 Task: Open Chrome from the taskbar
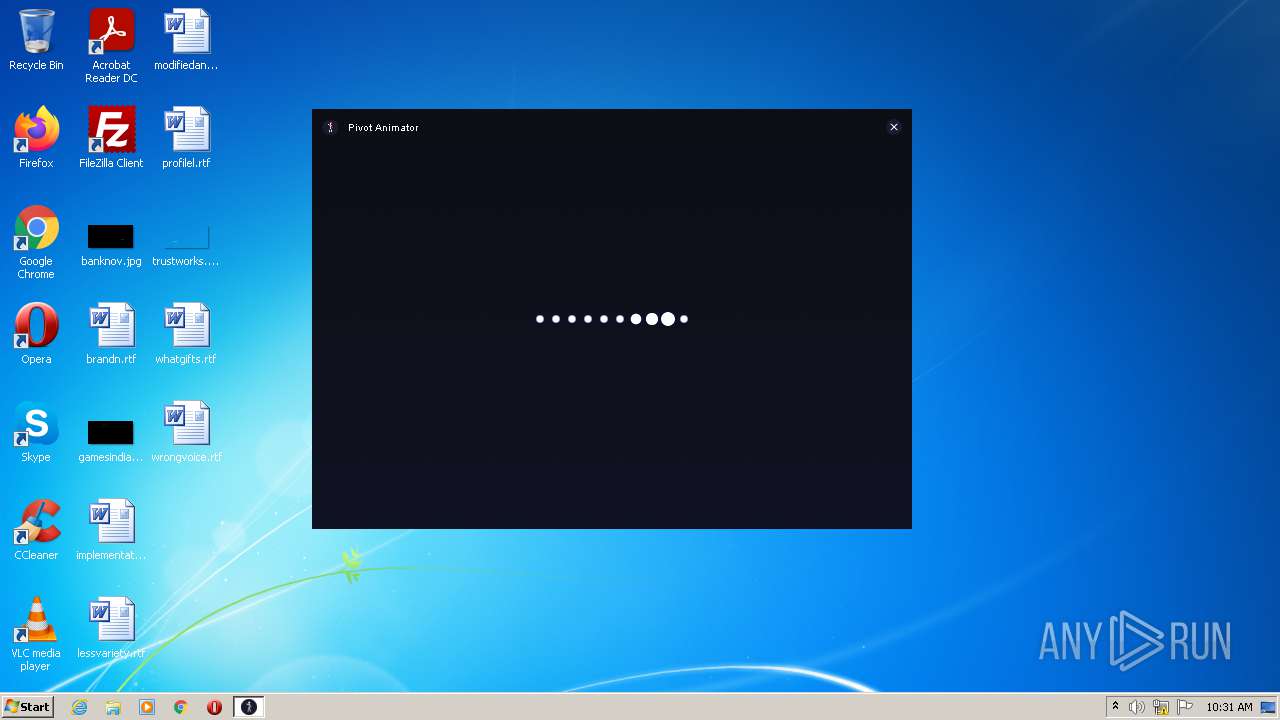pyautogui.click(x=181, y=707)
